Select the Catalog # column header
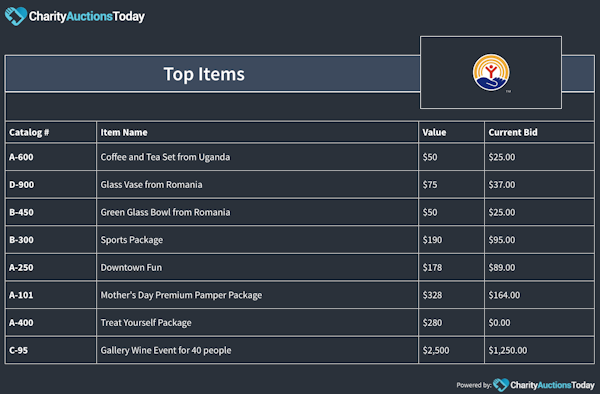This screenshot has height=394, width=600. 29,132
